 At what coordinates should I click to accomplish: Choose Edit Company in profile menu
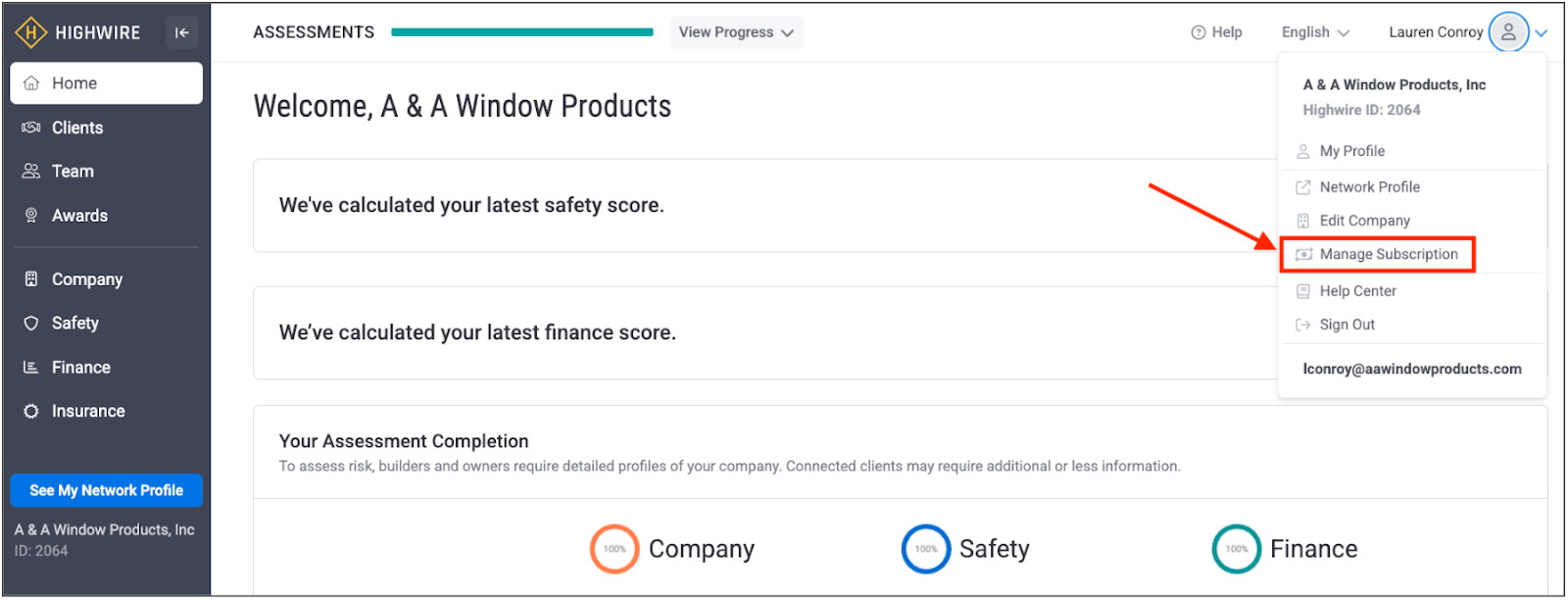point(1364,222)
